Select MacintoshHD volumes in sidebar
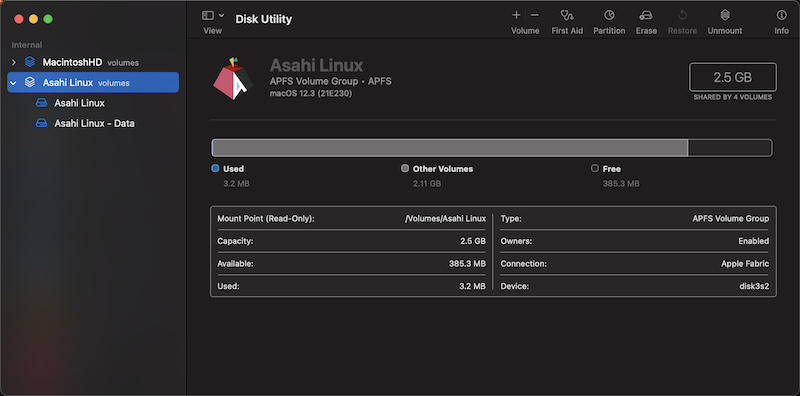 tap(93, 62)
